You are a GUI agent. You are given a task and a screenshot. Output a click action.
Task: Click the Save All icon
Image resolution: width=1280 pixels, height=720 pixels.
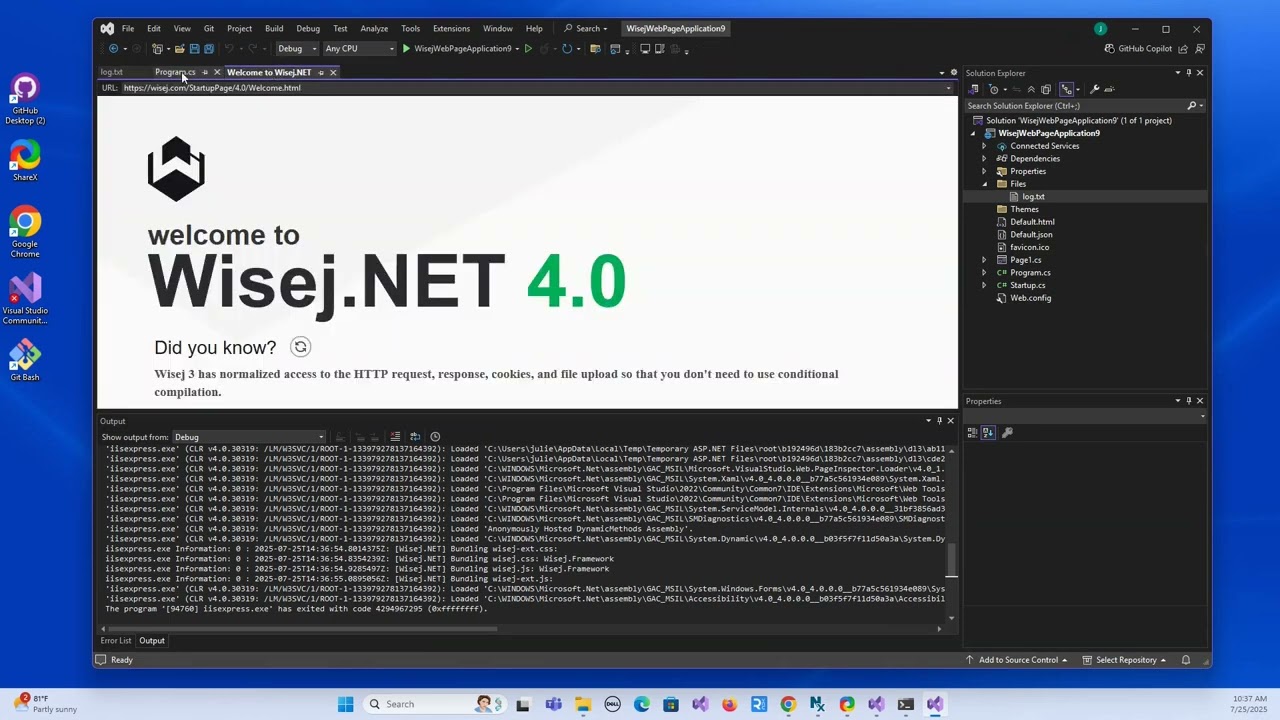pos(208,48)
